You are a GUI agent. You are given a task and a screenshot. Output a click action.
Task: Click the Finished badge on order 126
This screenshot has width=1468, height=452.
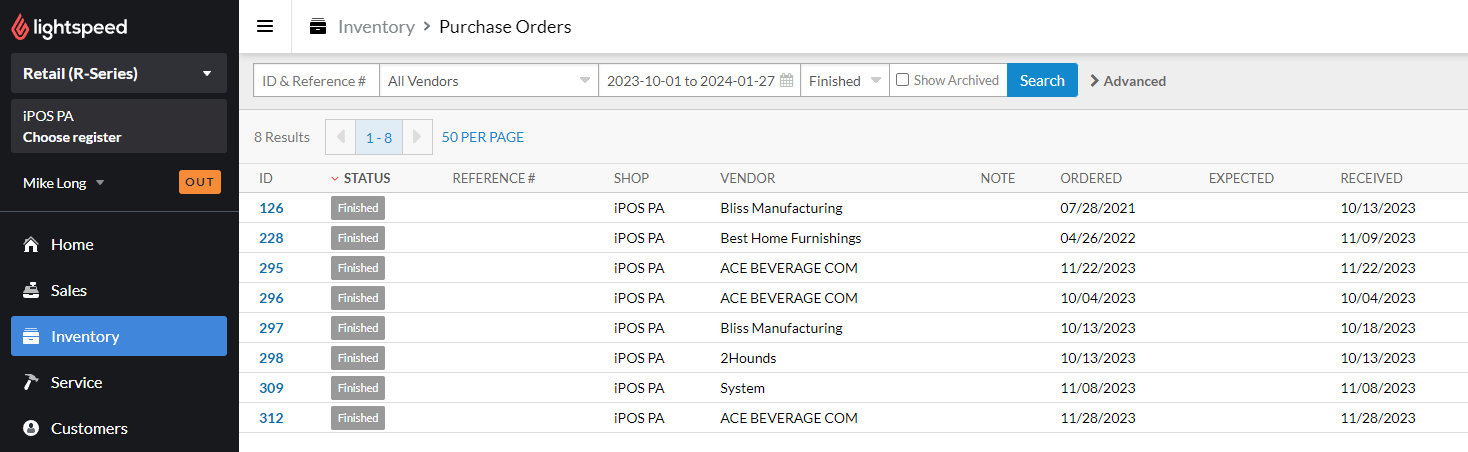358,208
